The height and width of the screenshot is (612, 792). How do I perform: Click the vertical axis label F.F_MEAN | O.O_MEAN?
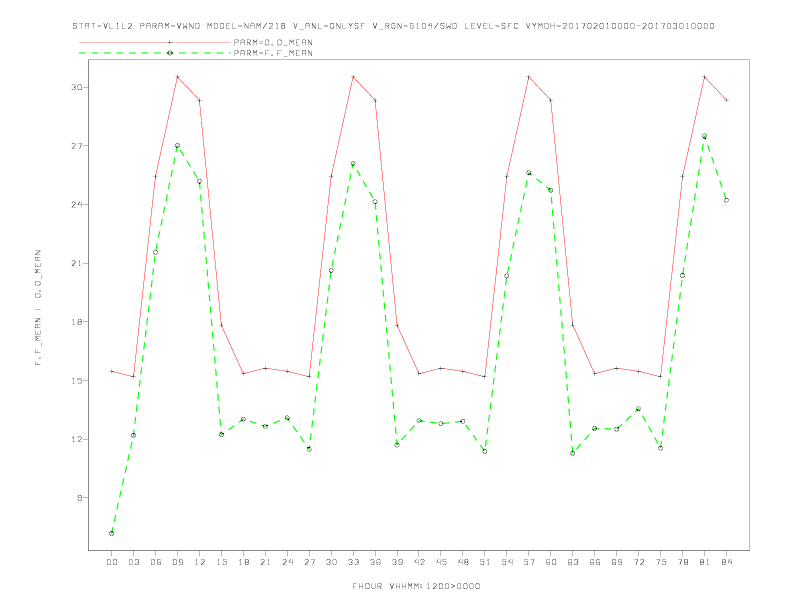(38, 307)
